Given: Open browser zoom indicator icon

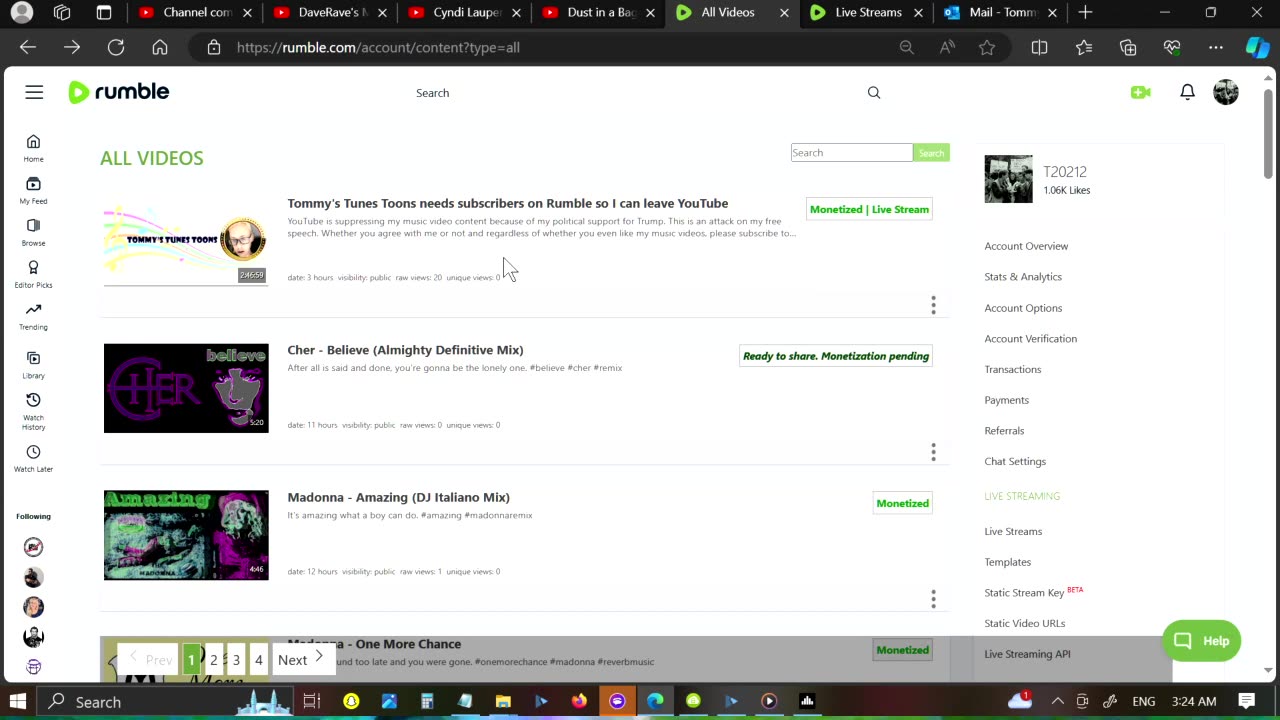Looking at the screenshot, I should pos(906,47).
